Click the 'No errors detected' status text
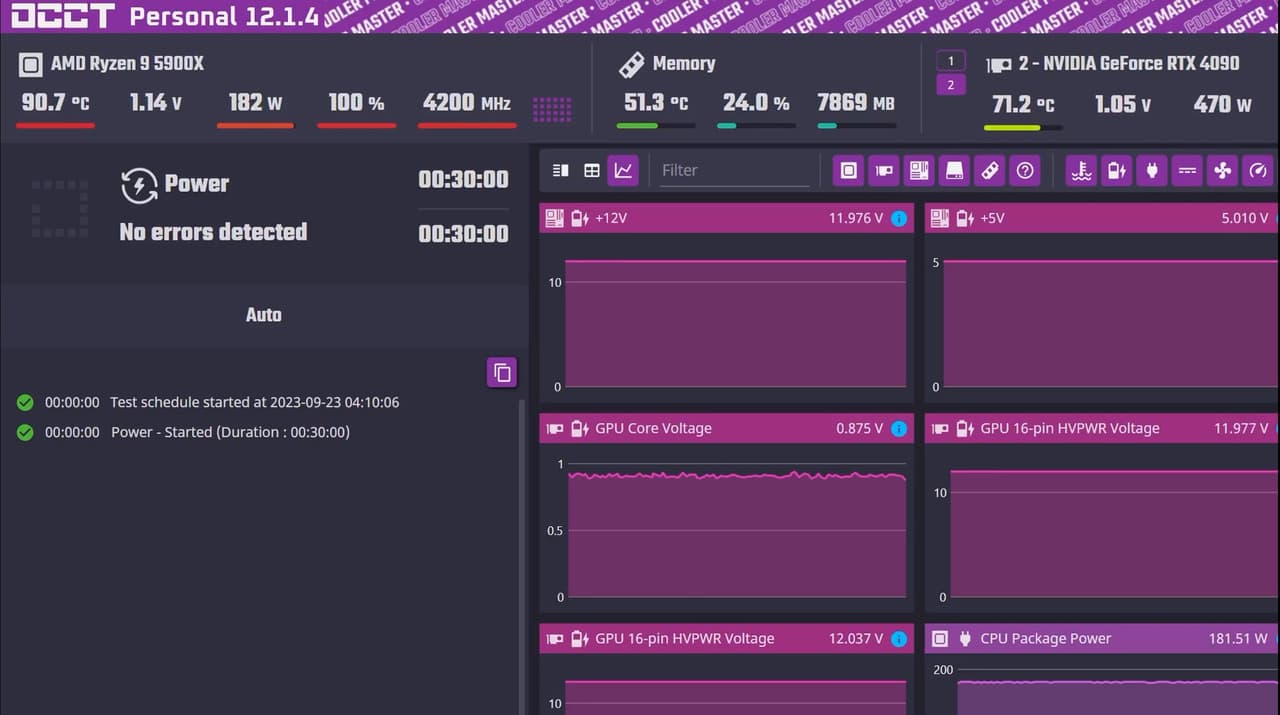The height and width of the screenshot is (715, 1280). (213, 232)
